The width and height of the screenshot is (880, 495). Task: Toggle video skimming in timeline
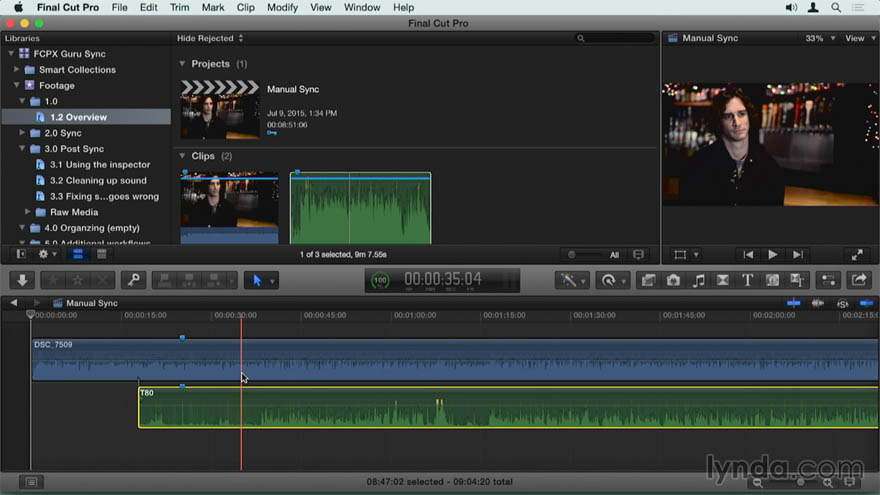click(794, 304)
